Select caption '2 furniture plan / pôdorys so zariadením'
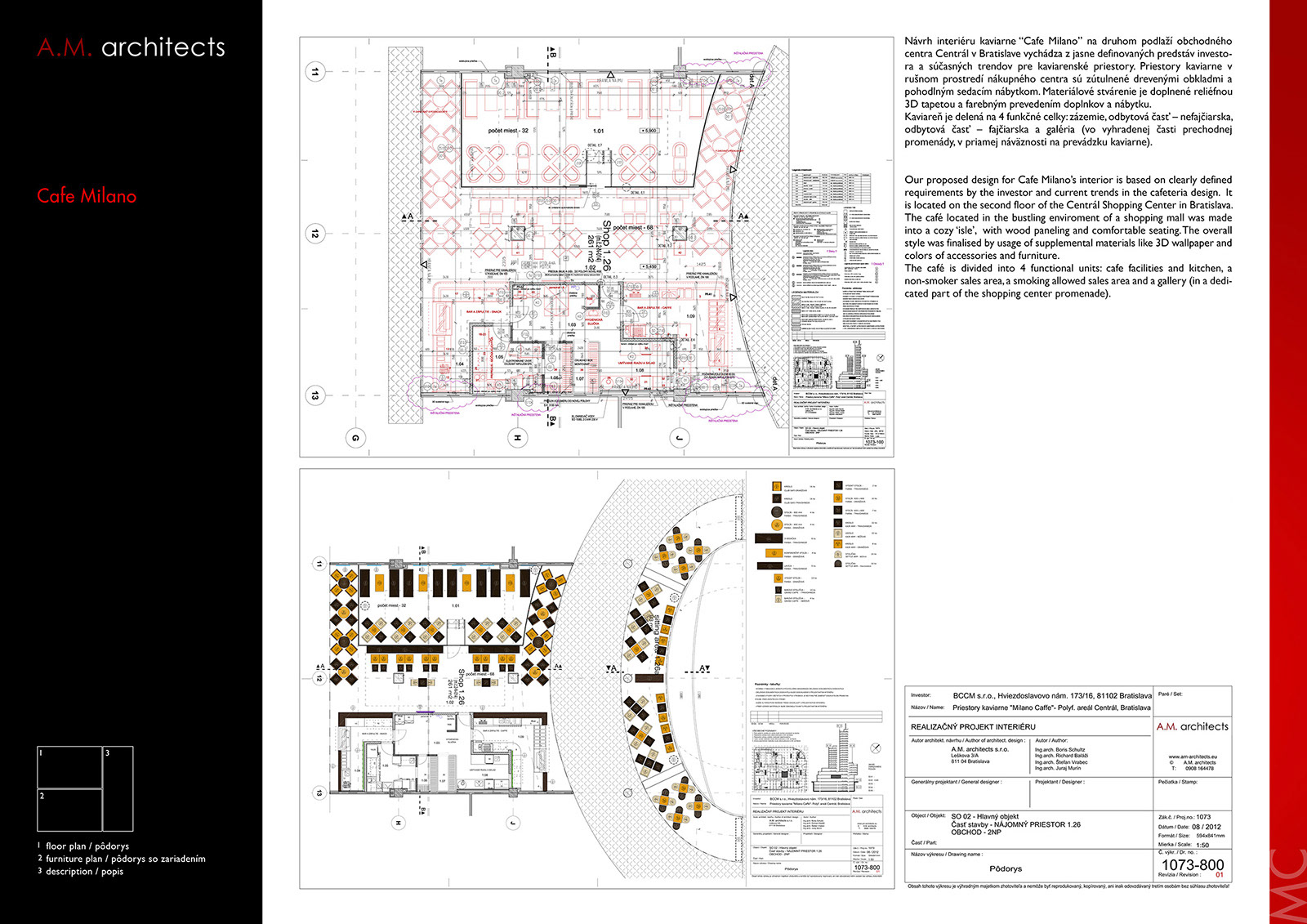 121,859
